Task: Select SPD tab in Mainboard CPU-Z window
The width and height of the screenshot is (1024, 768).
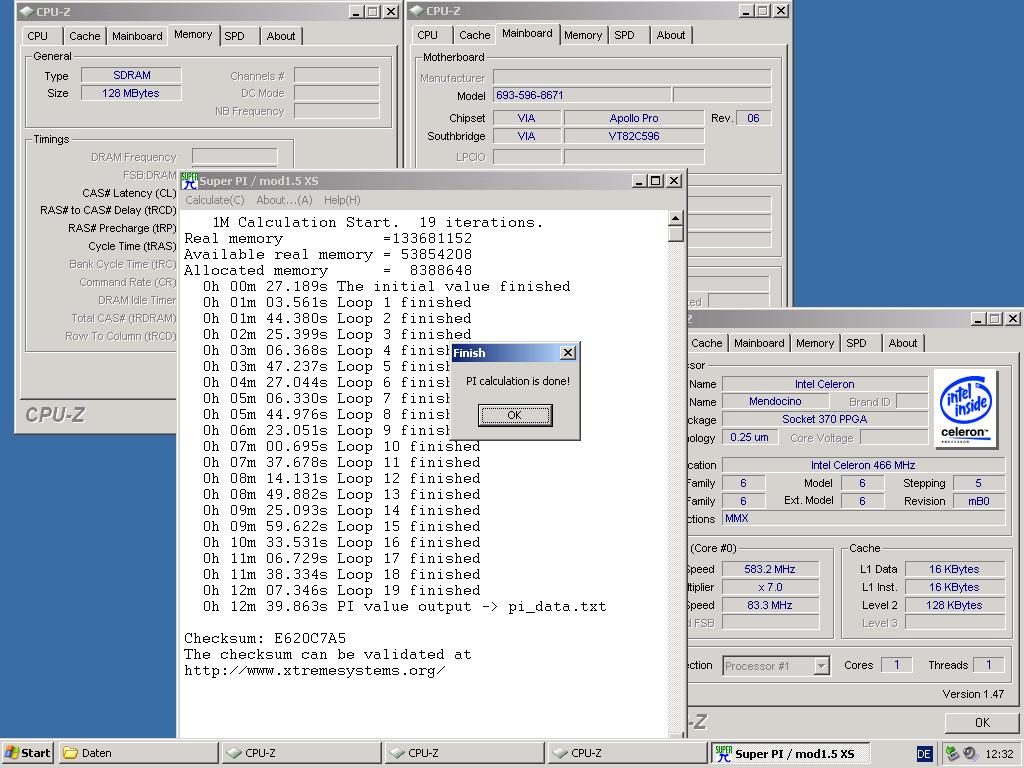Action: [x=624, y=35]
